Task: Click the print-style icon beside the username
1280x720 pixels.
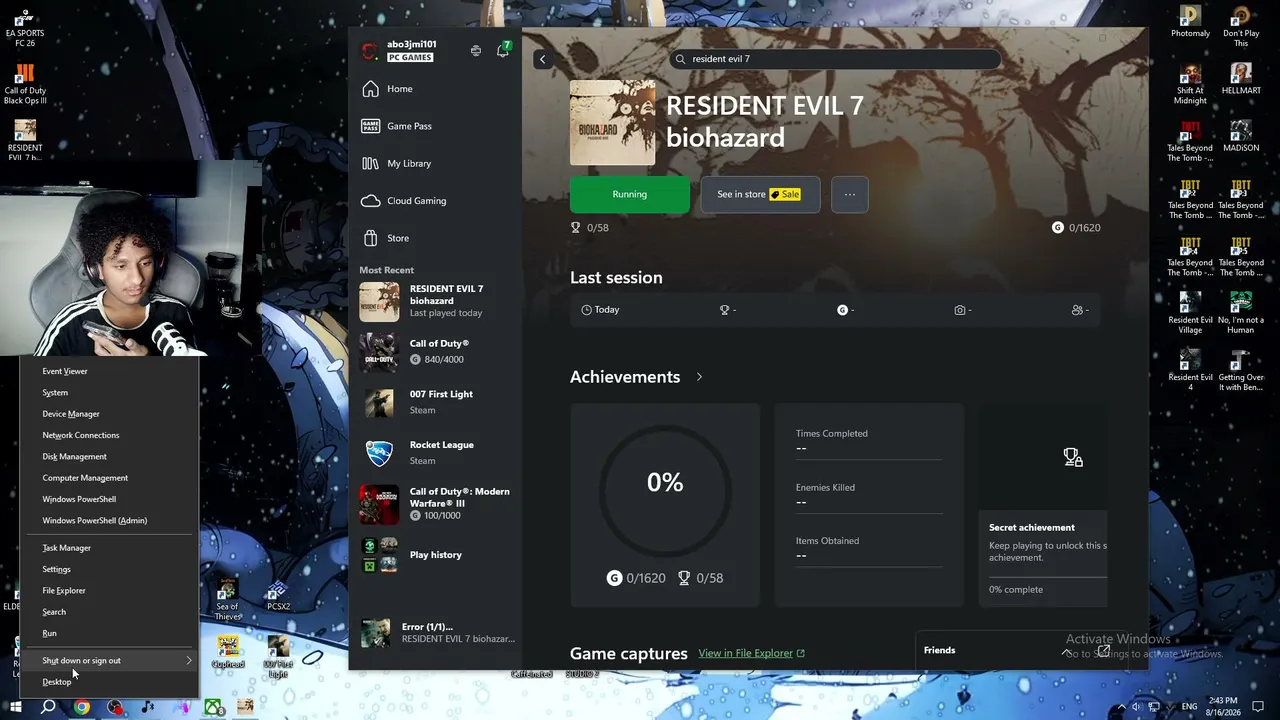Action: pyautogui.click(x=476, y=51)
